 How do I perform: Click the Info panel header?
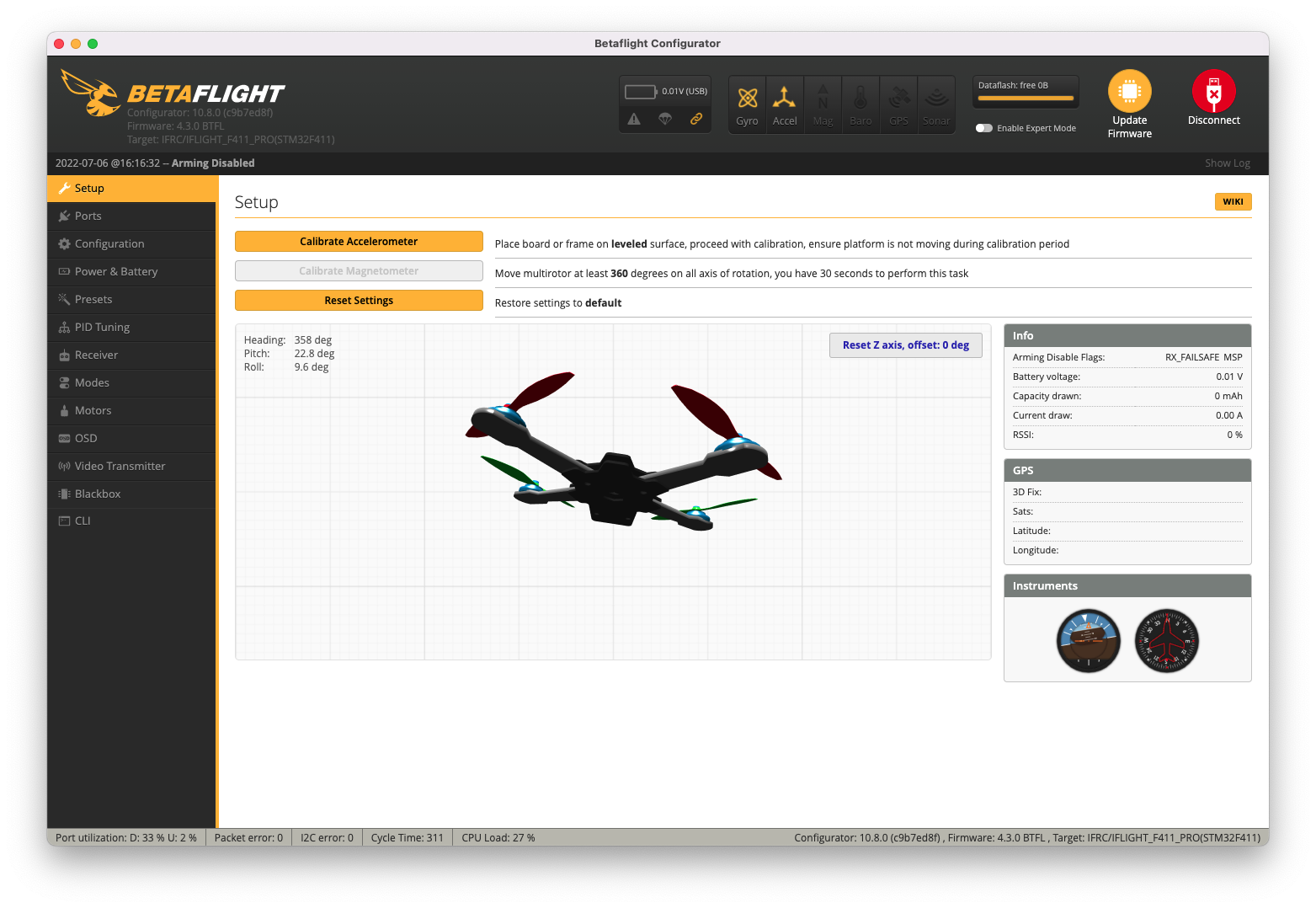point(1127,335)
